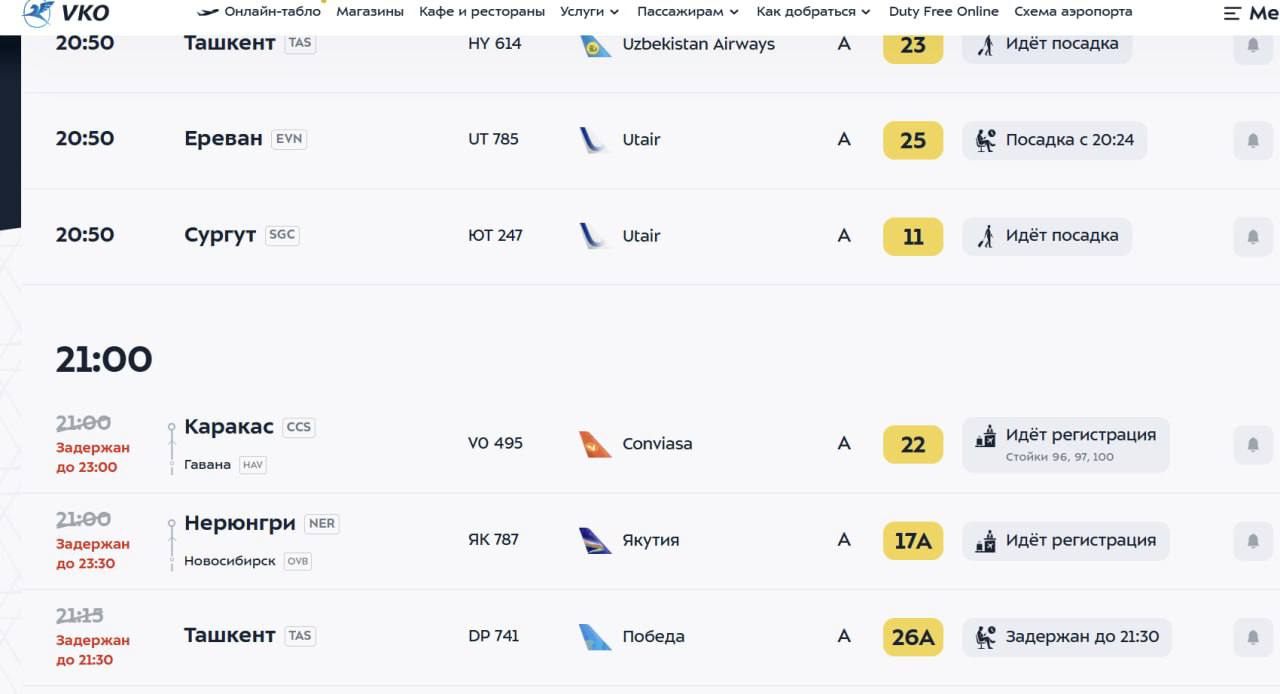
Task: Open the Магазины menu item
Action: coord(370,12)
